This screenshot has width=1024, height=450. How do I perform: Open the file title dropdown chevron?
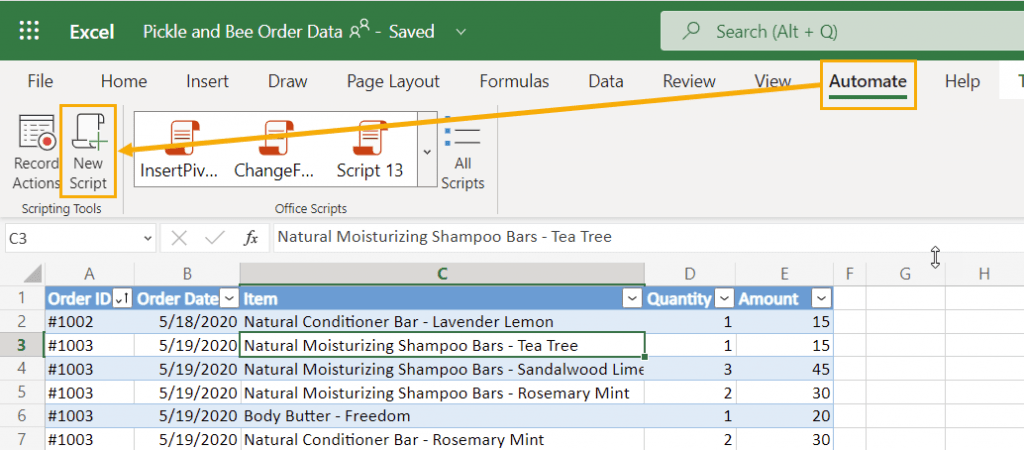[460, 31]
